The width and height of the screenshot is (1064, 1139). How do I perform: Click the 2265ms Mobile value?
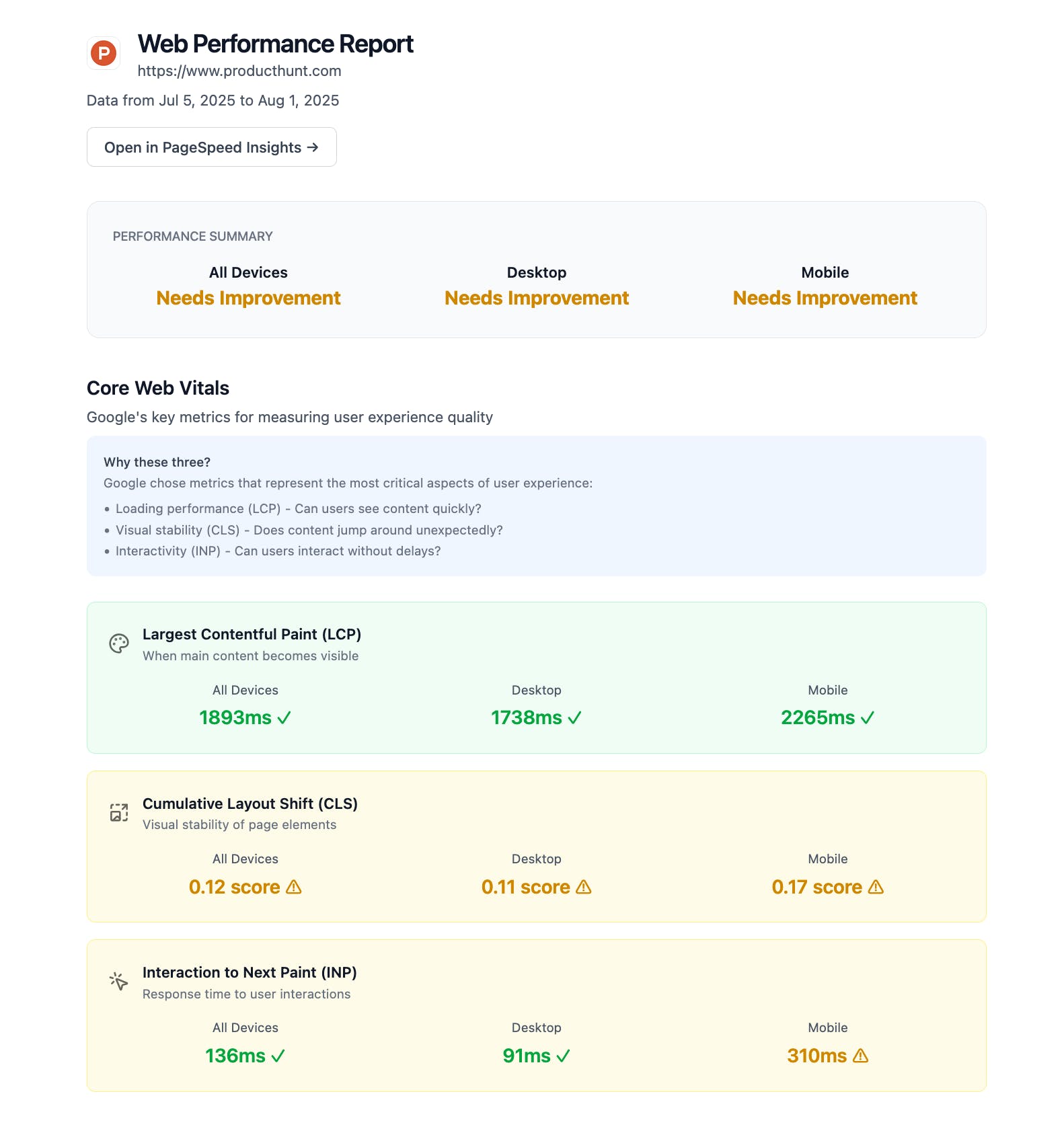pyautogui.click(x=818, y=717)
